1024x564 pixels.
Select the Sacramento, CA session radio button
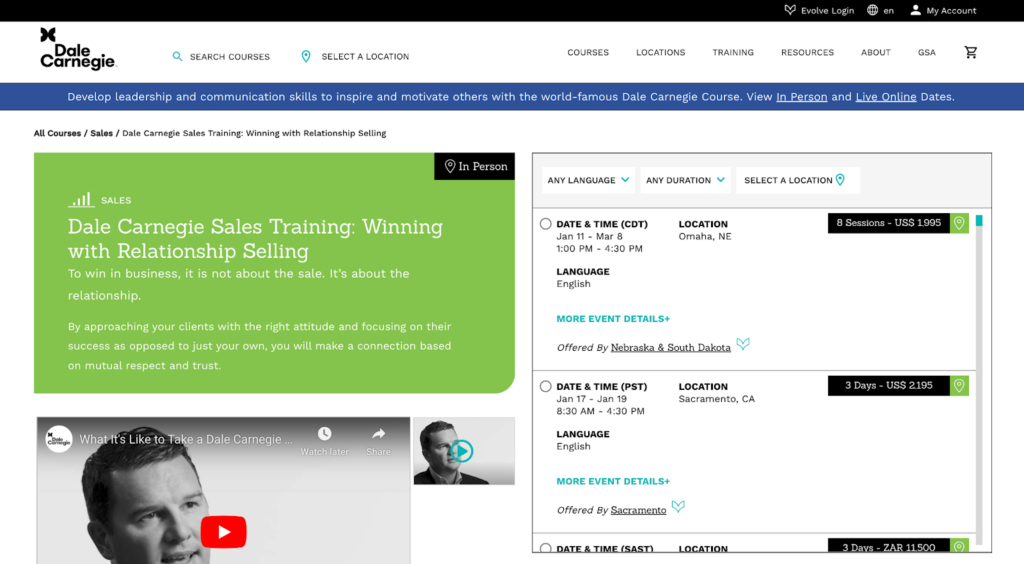coord(545,386)
